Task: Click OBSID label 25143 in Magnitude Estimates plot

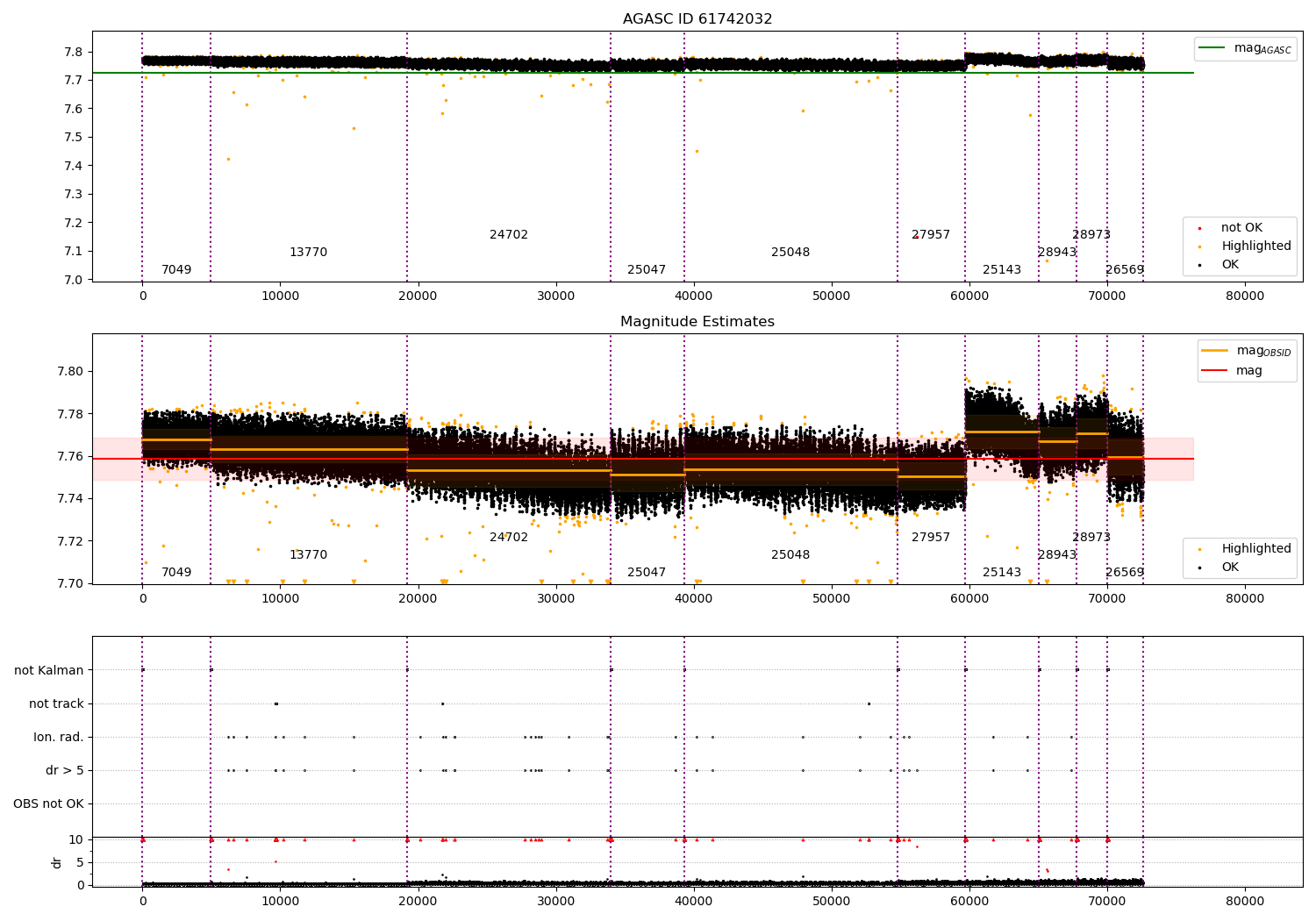Action: pyautogui.click(x=1002, y=573)
